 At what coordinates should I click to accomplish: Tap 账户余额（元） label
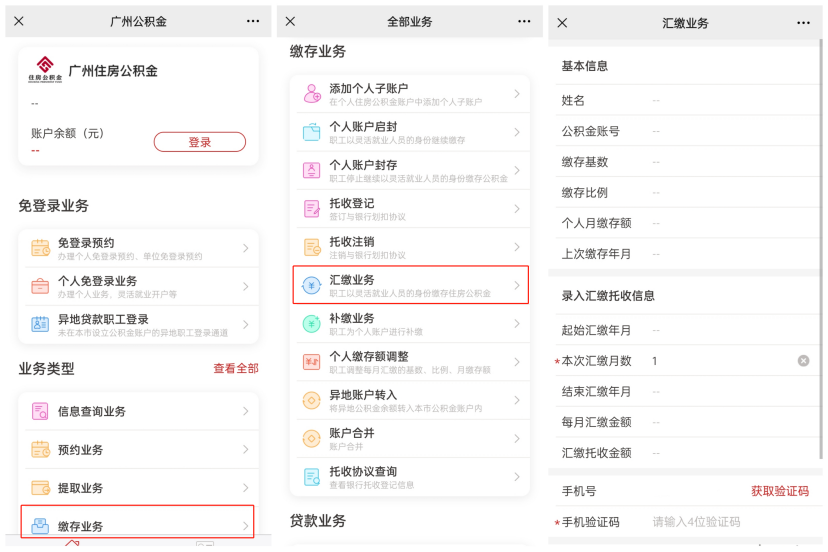pos(67,133)
